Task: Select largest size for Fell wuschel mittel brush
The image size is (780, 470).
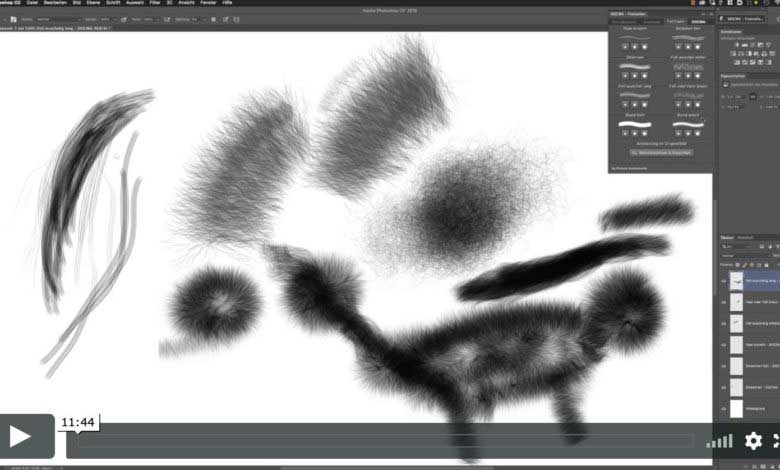Action: [697, 76]
